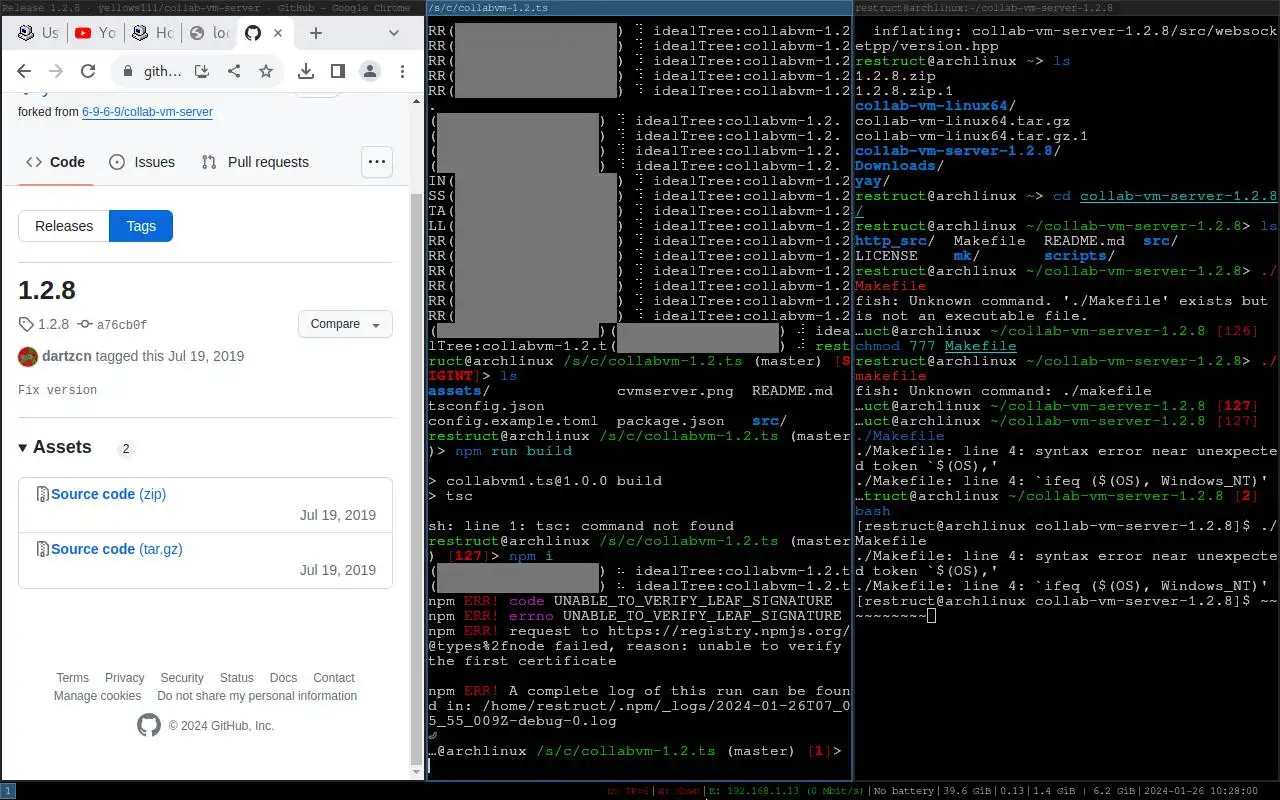Select the Tags button
1280x800 pixels.
[x=141, y=226]
